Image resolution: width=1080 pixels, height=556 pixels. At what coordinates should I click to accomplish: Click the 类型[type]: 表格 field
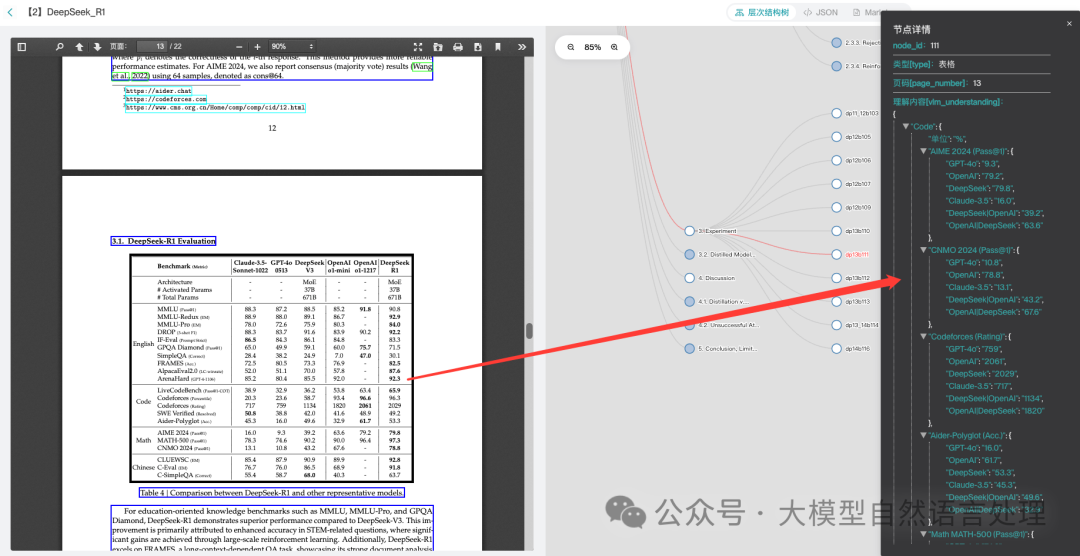[924, 64]
